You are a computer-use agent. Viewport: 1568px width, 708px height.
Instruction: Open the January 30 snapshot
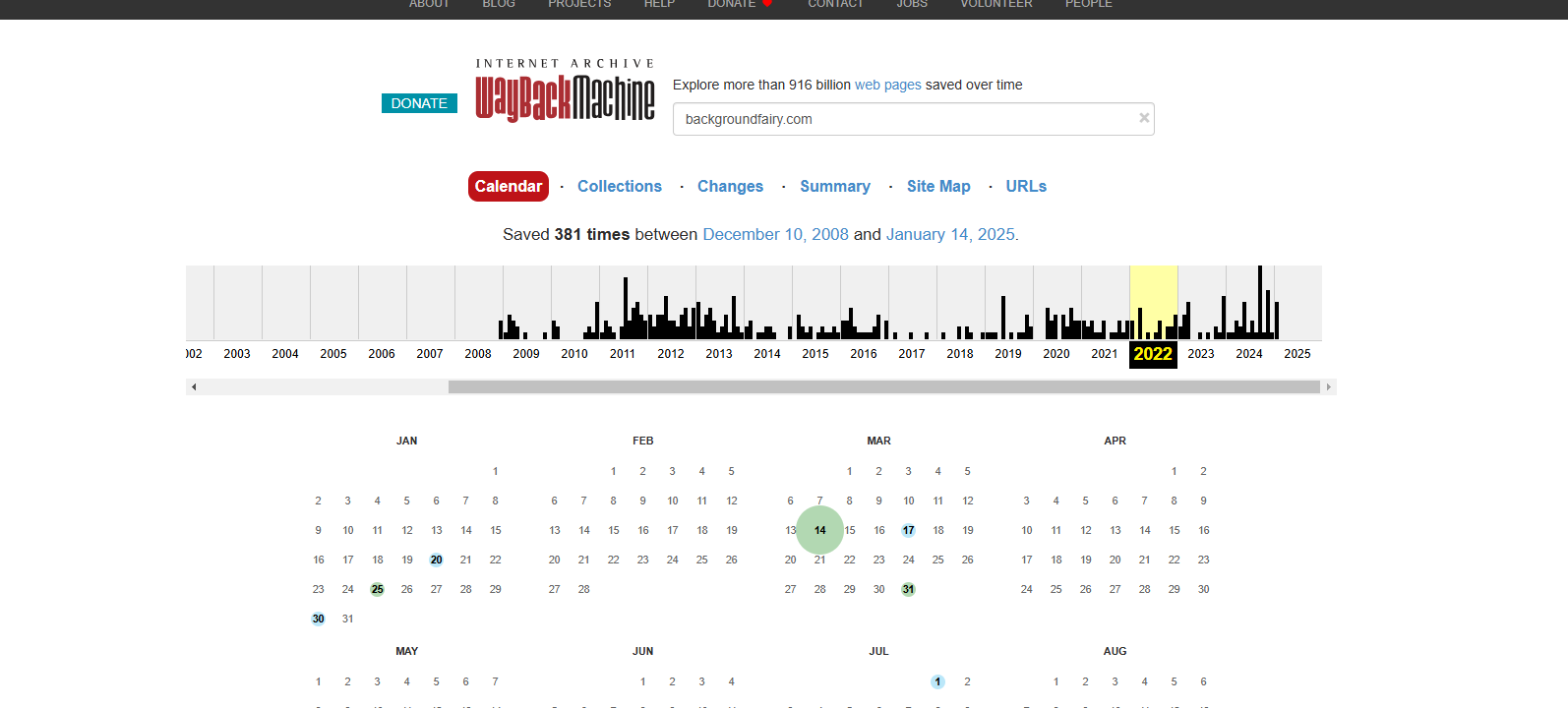318,619
